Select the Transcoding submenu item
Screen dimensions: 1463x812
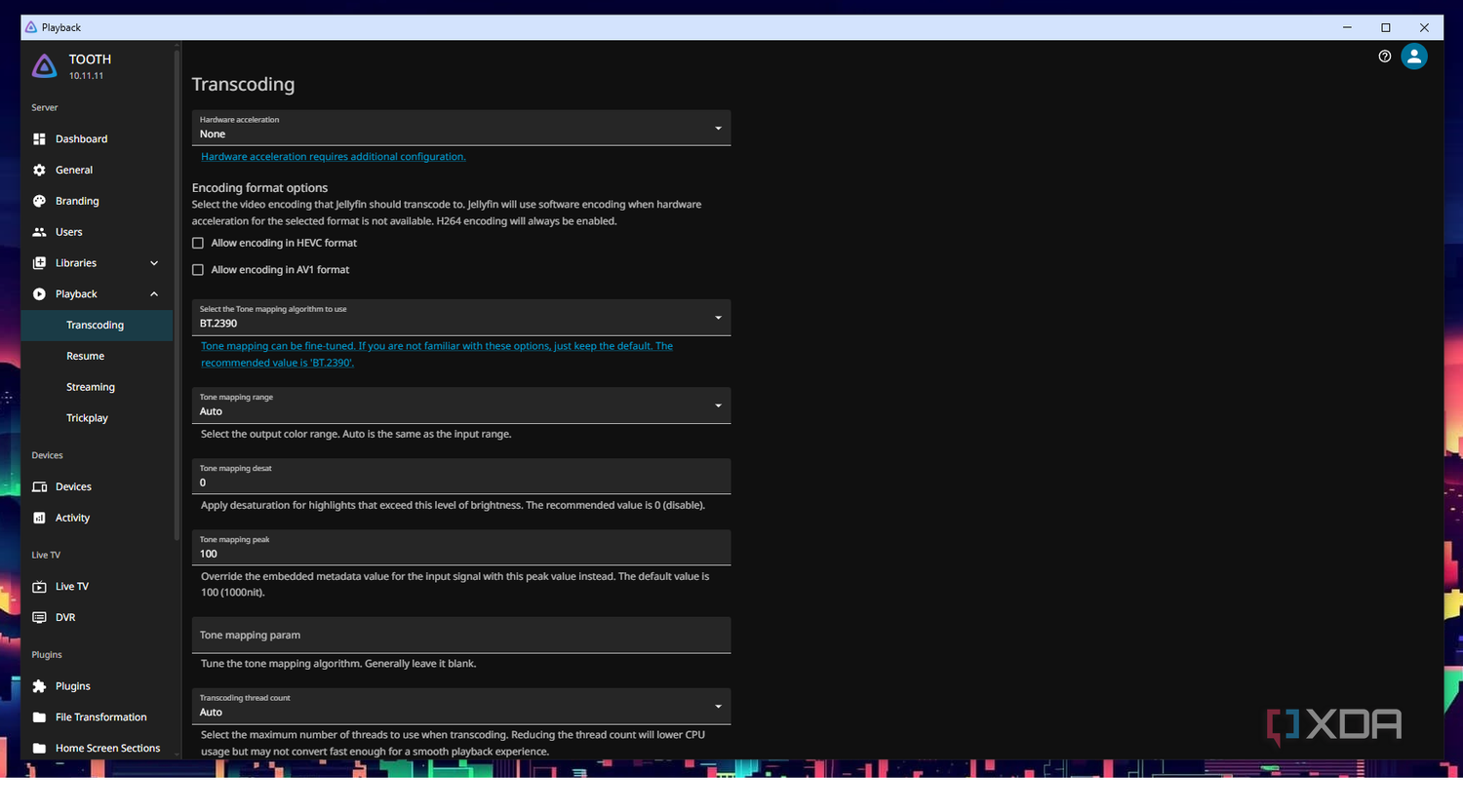[x=97, y=326]
